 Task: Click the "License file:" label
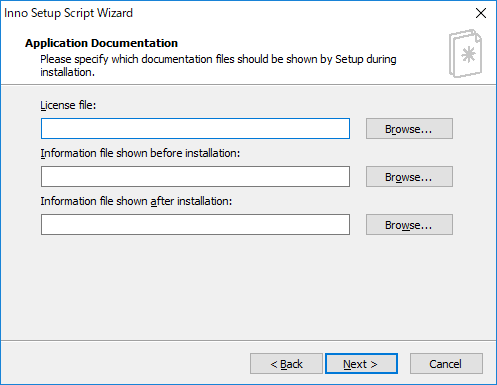pyautogui.click(x=68, y=105)
